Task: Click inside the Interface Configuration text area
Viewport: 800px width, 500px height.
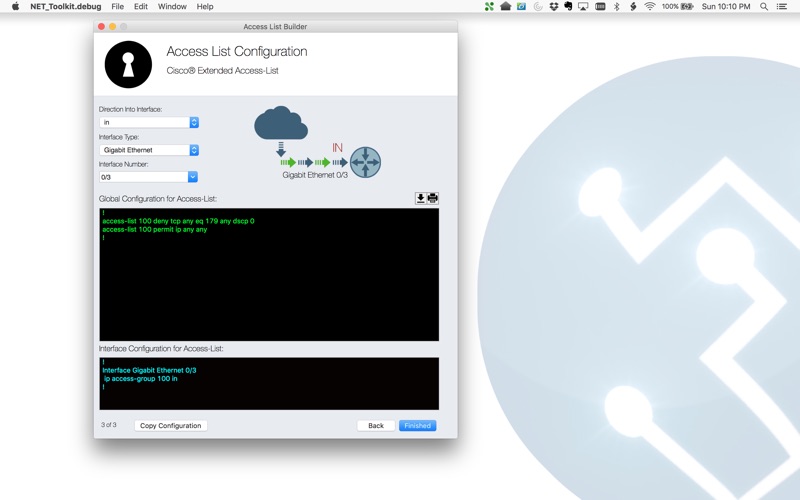Action: pyautogui.click(x=269, y=384)
